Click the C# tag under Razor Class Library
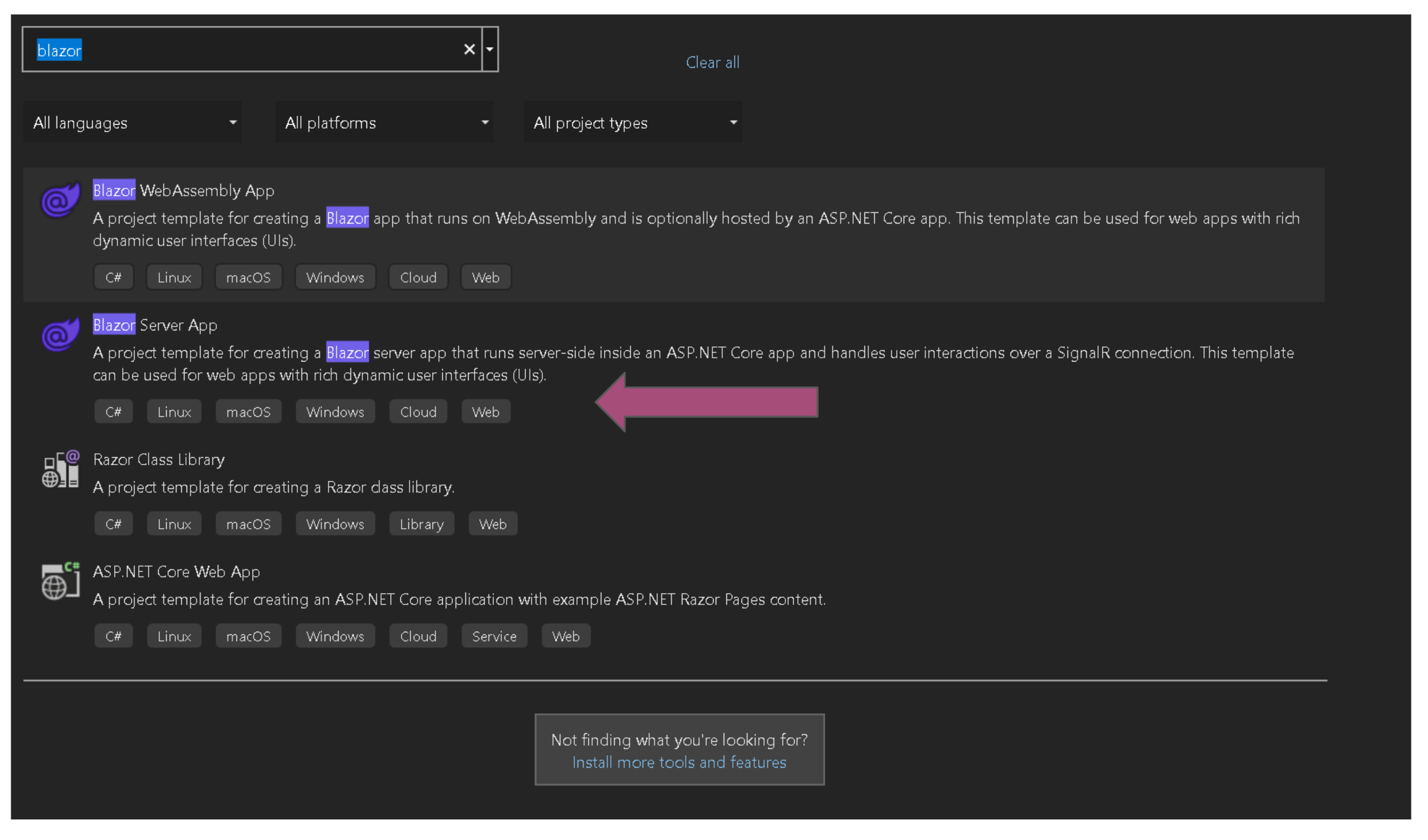The image size is (1428, 840). 114,524
